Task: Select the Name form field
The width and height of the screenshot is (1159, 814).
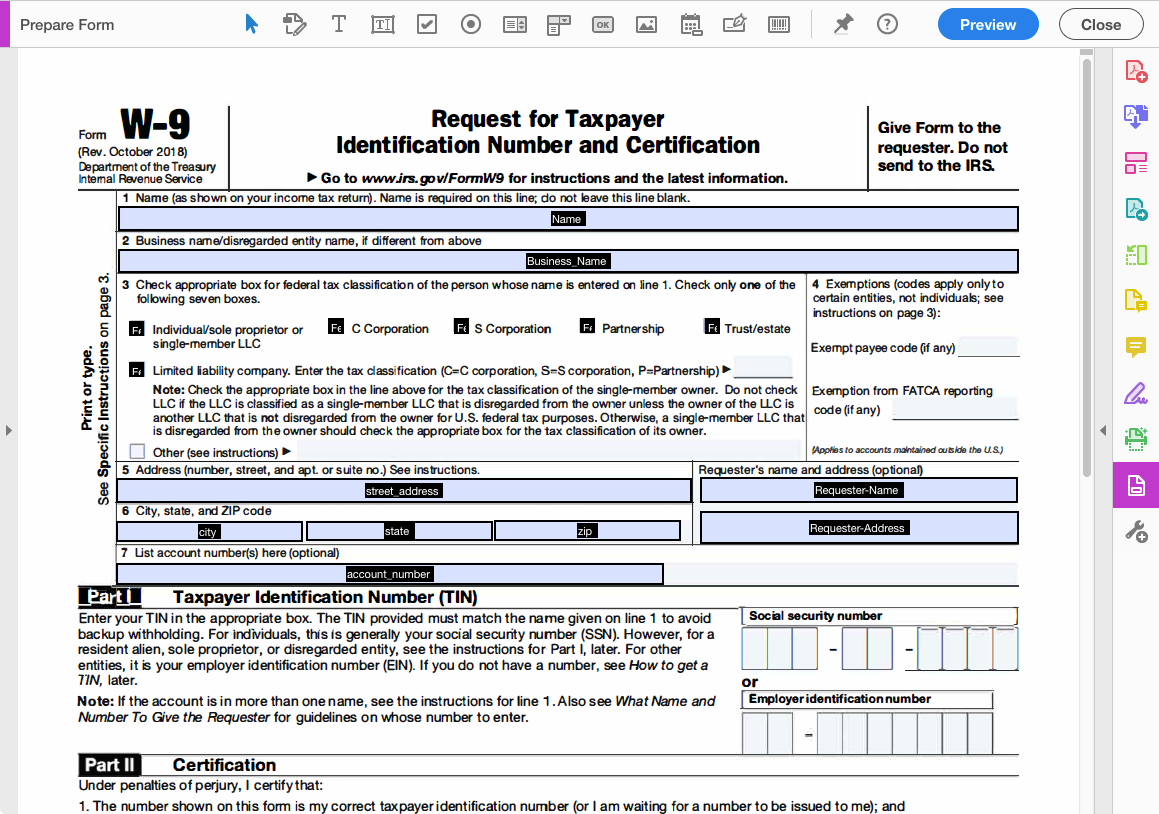Action: pyautogui.click(x=568, y=219)
